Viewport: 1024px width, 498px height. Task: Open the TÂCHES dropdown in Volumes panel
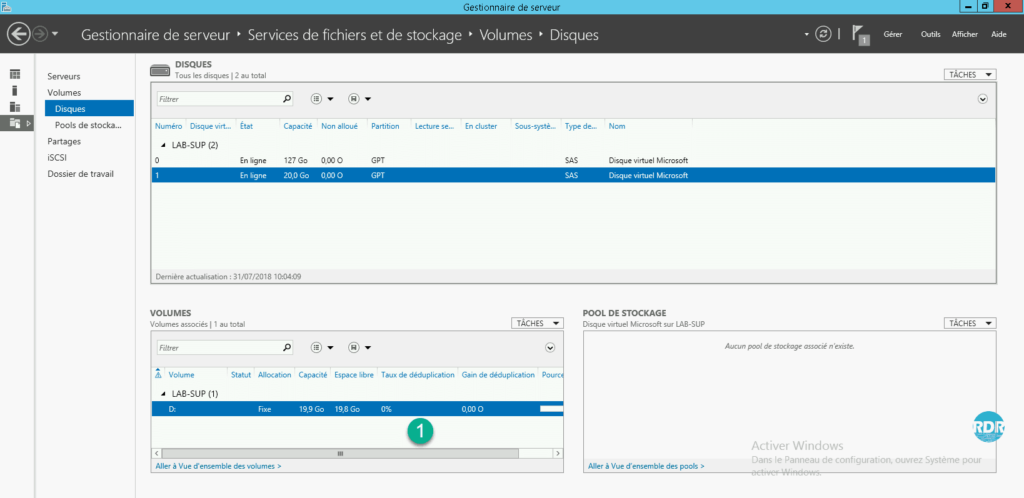pyautogui.click(x=537, y=323)
